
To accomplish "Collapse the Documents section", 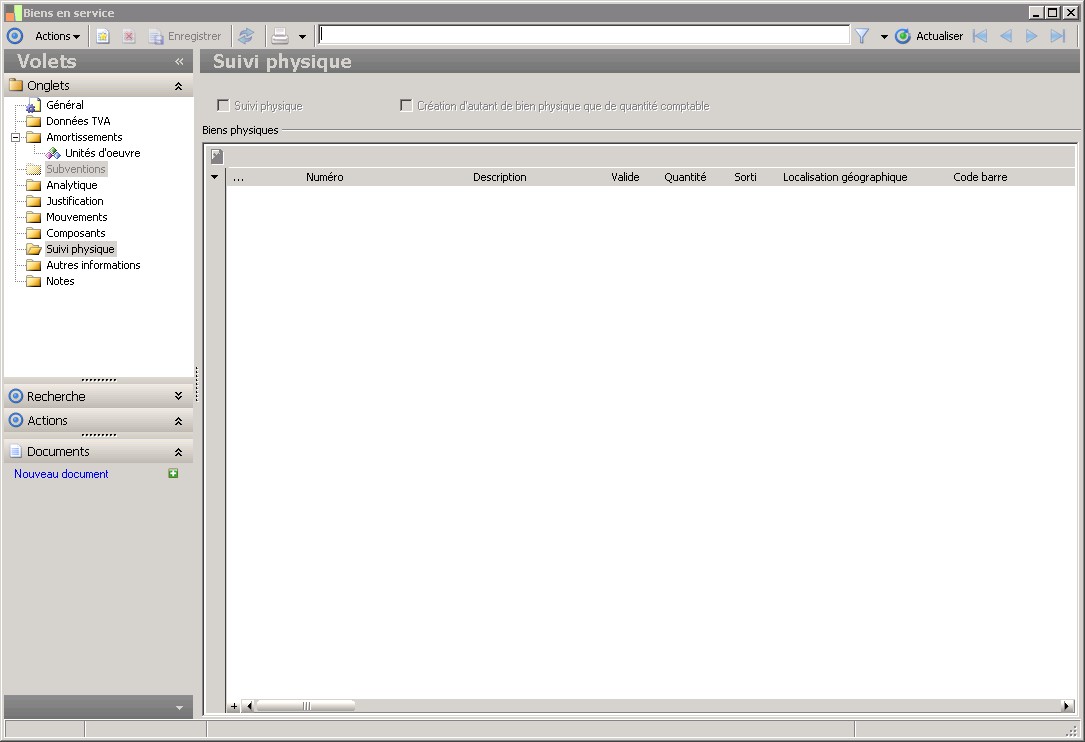I will coord(179,452).
